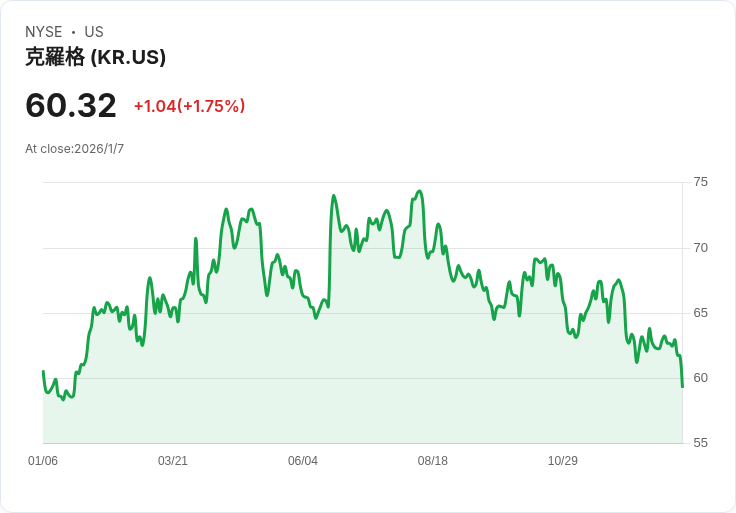Click the 70 y-axis label
The image size is (736, 513).
click(x=700, y=248)
